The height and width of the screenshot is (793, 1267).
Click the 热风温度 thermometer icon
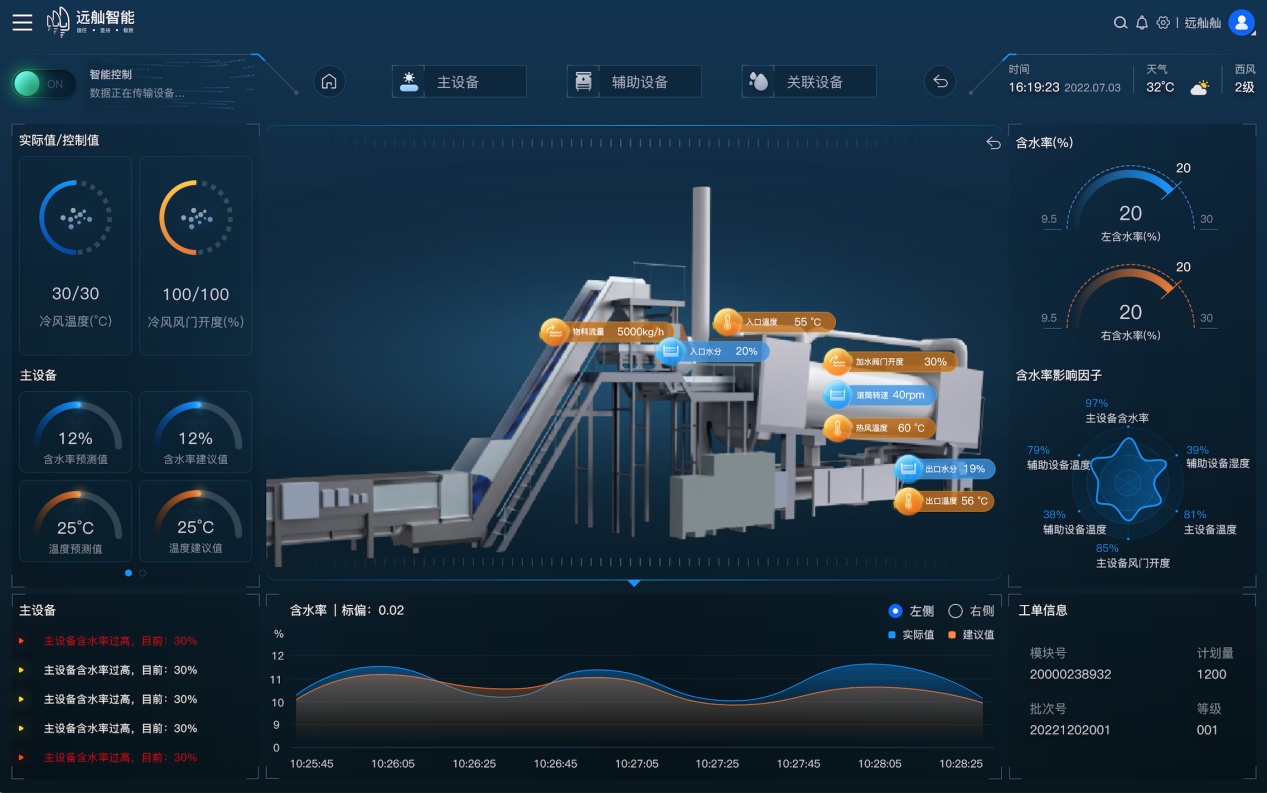coord(836,428)
